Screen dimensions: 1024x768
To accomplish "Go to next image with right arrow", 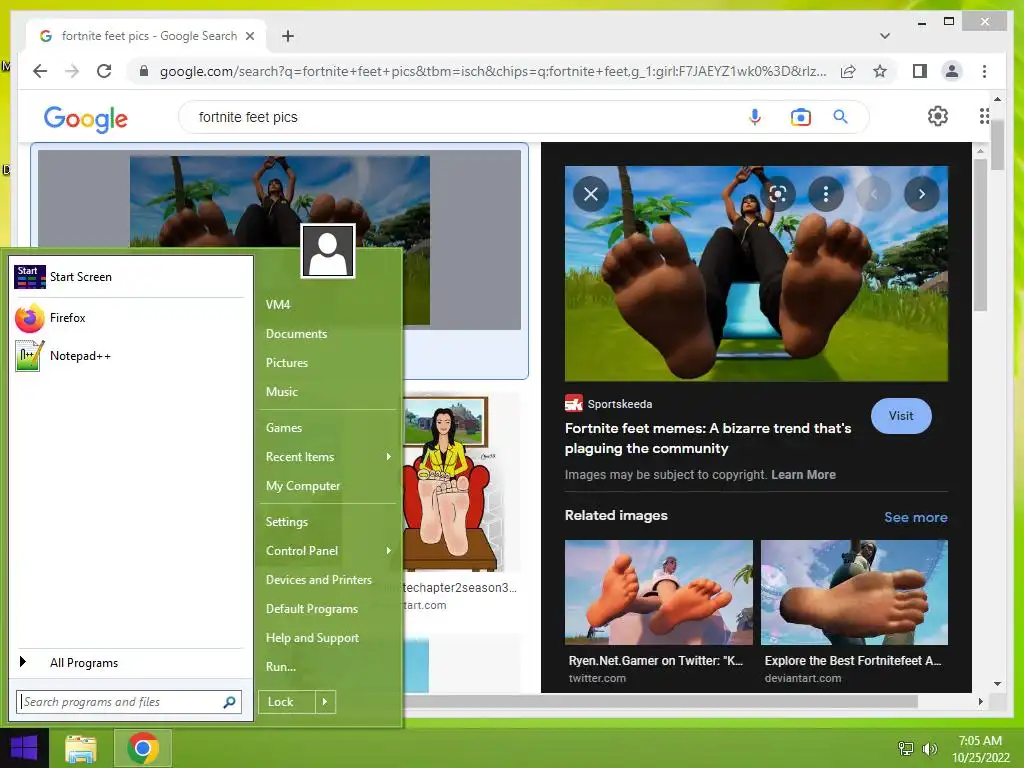I will click(x=921, y=194).
